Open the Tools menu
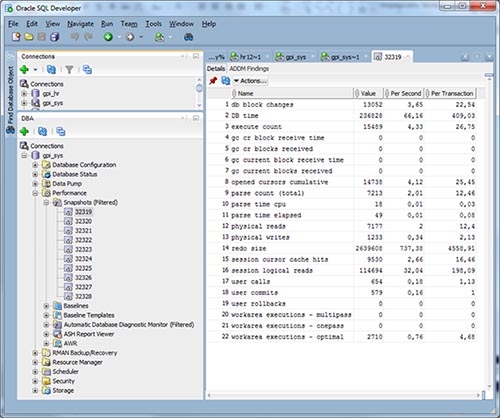 pyautogui.click(x=153, y=24)
